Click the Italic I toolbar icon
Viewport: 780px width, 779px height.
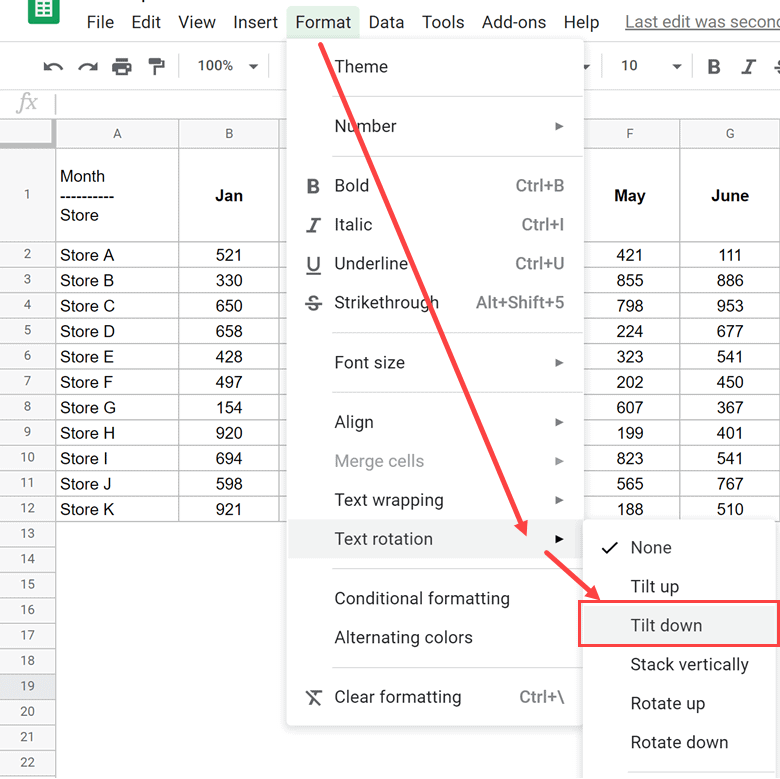[748, 66]
